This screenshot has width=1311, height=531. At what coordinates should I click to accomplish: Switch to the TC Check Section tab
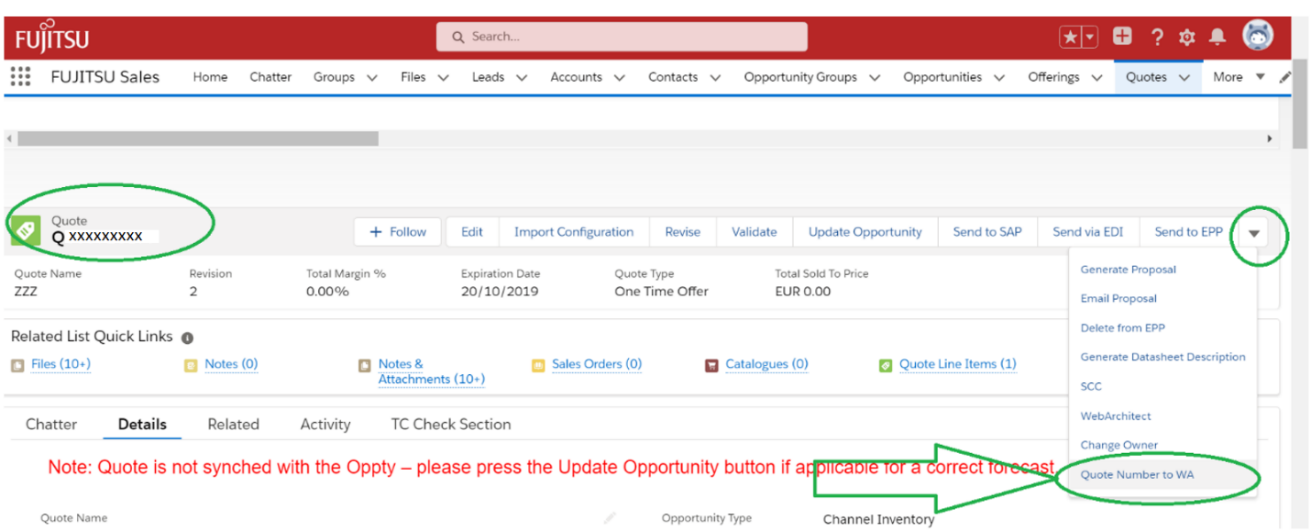tap(450, 424)
